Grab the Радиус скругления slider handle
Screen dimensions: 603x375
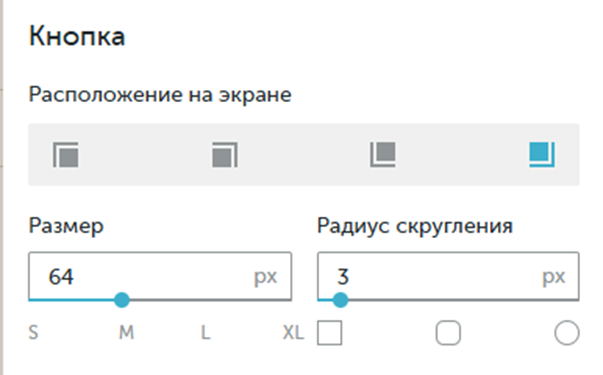340,300
